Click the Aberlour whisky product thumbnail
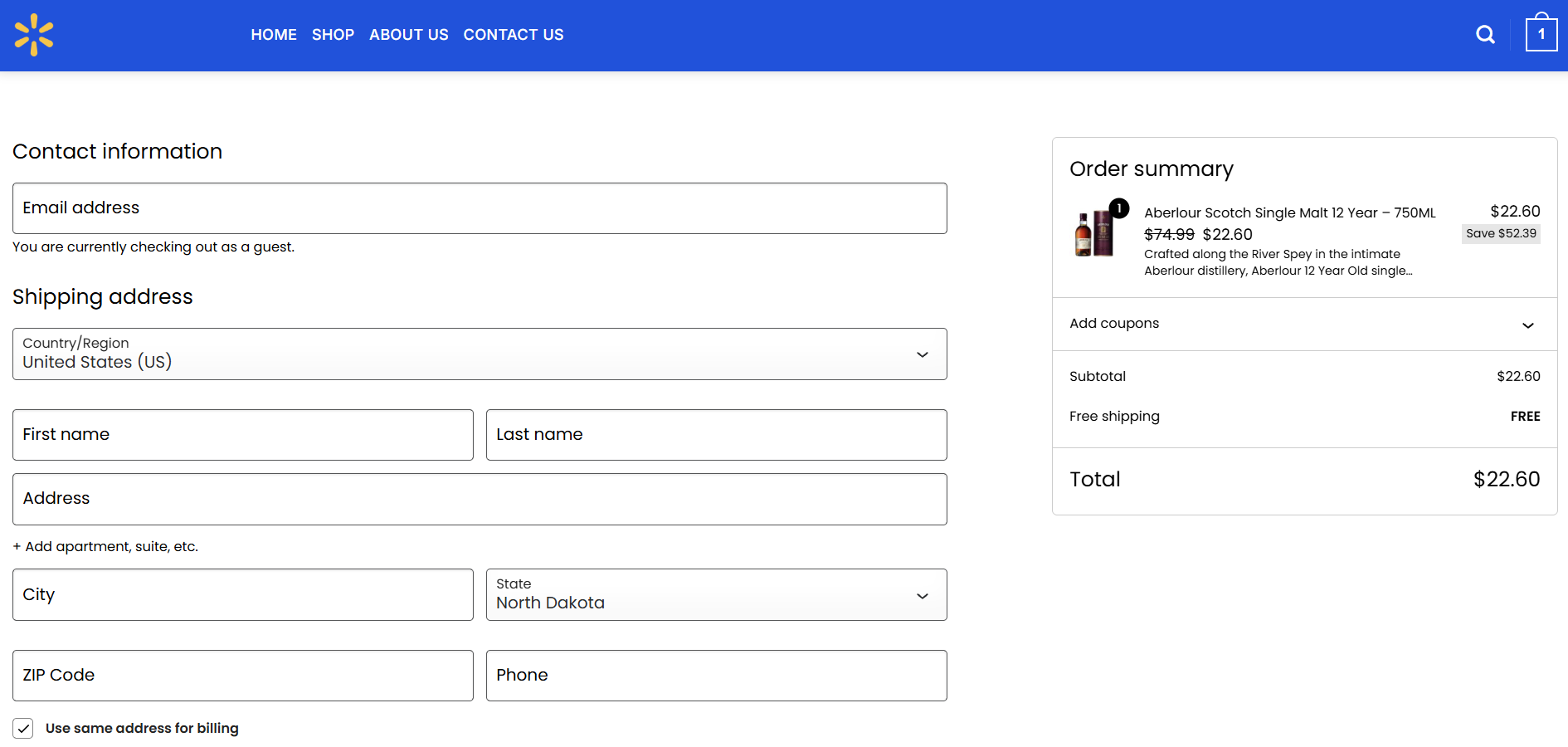This screenshot has height=747, width=1568. point(1094,233)
